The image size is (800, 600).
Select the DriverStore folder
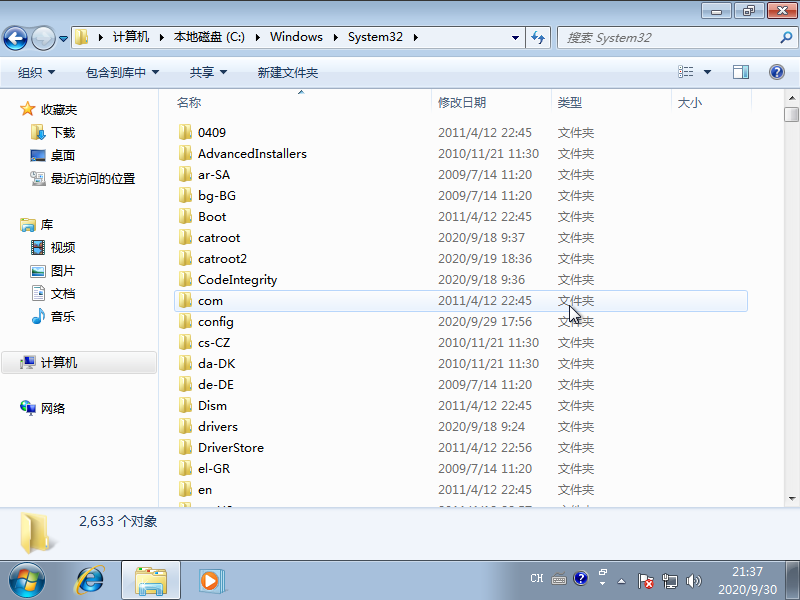pyautogui.click(x=231, y=447)
